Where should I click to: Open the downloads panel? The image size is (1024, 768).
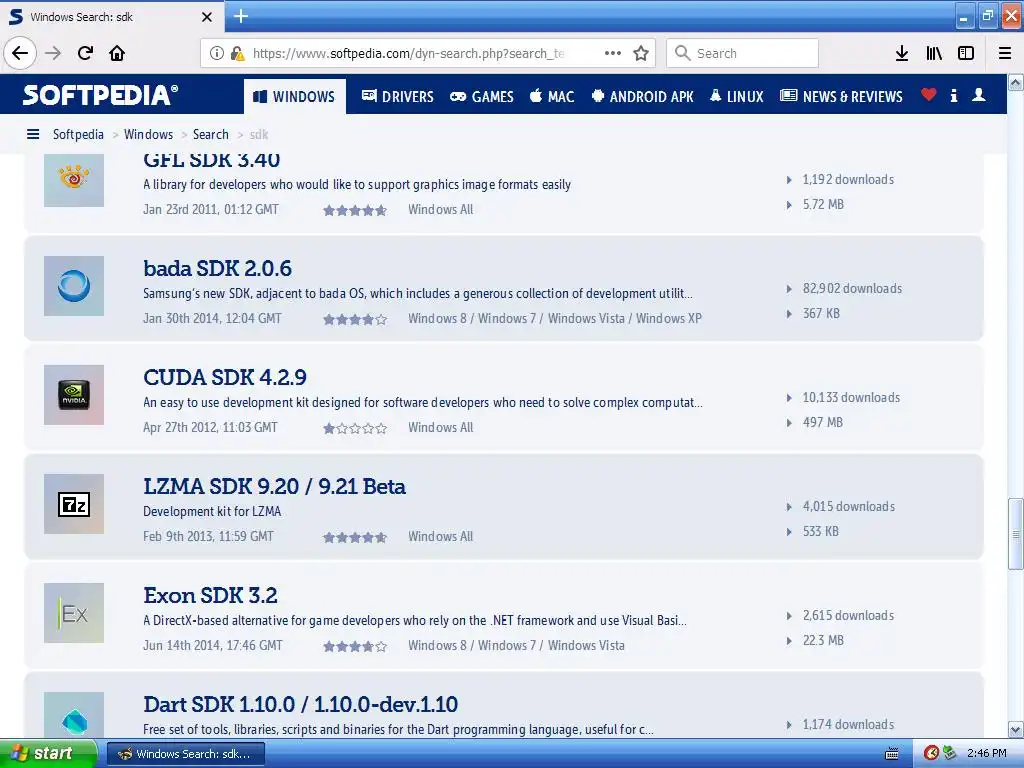[902, 53]
